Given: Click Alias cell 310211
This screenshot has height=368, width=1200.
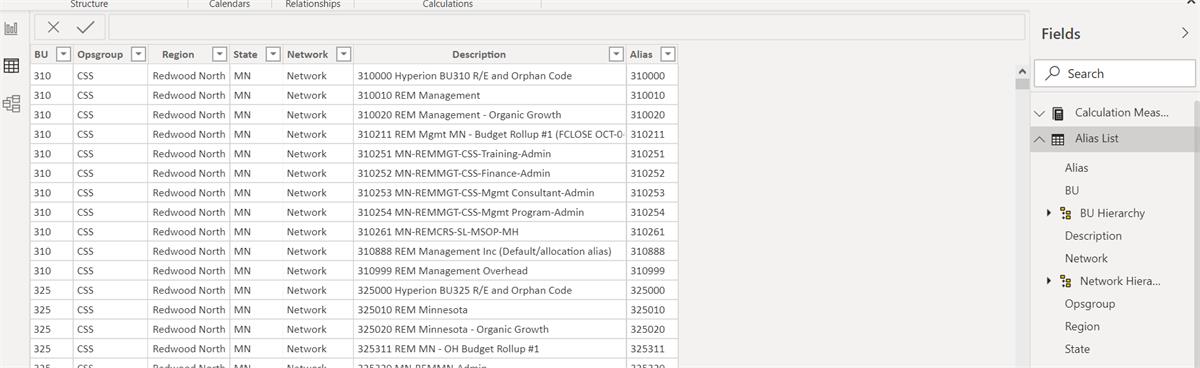Looking at the screenshot, I should 652,134.
